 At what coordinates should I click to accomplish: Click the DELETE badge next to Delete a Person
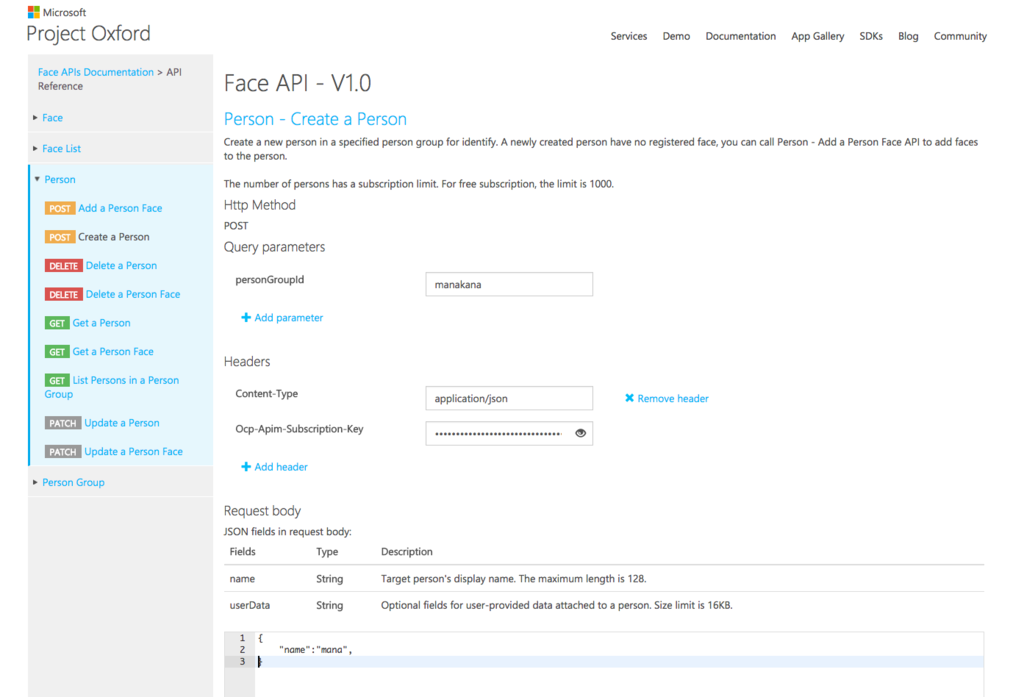[x=63, y=266]
